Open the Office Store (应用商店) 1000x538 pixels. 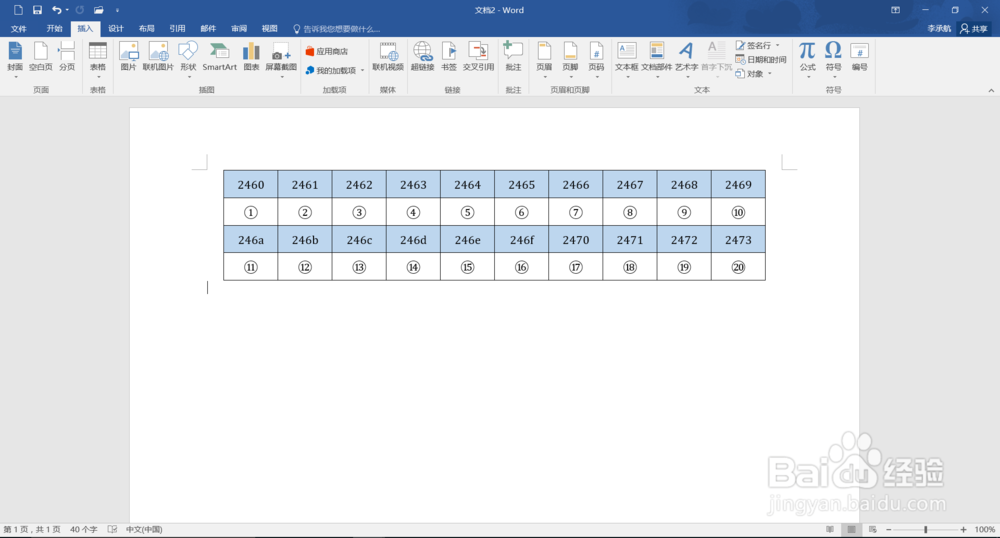[327, 51]
